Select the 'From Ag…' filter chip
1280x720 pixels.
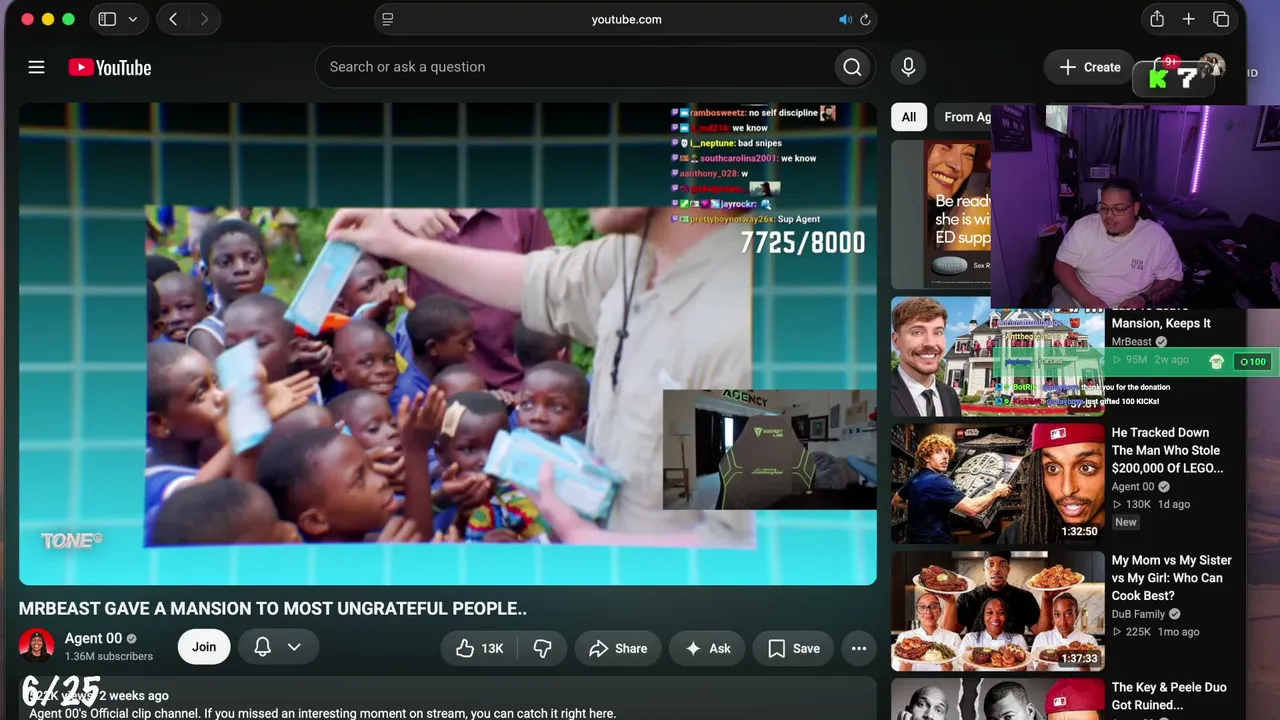pyautogui.click(x=964, y=117)
